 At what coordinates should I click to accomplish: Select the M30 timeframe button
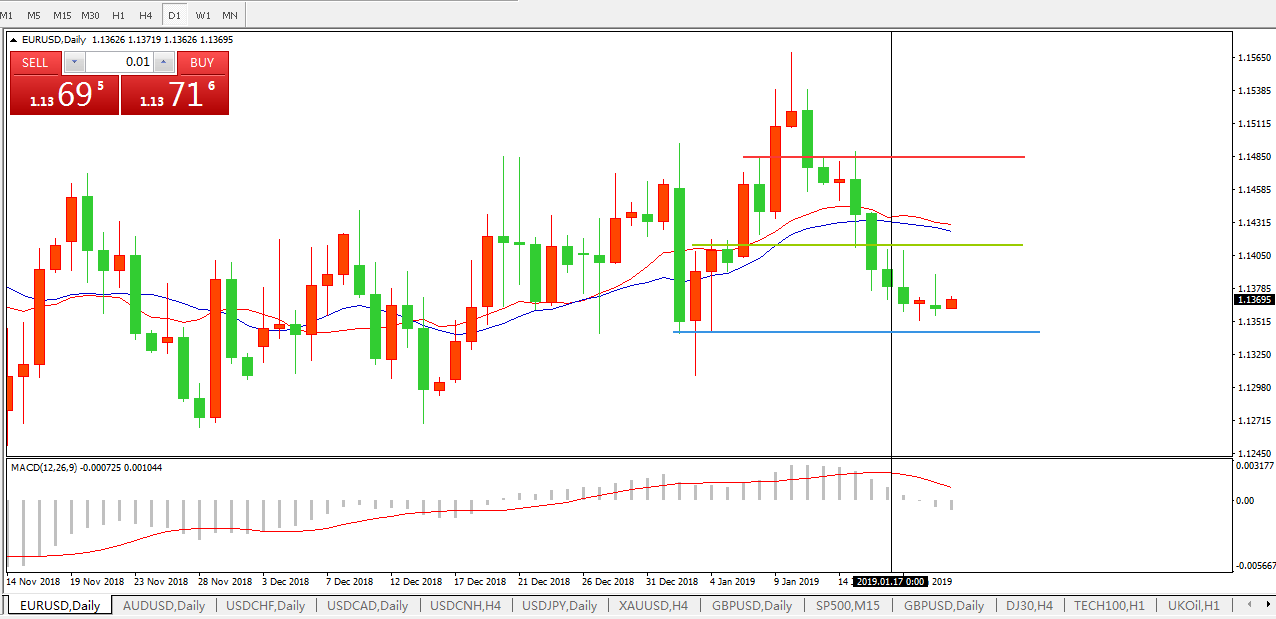90,15
